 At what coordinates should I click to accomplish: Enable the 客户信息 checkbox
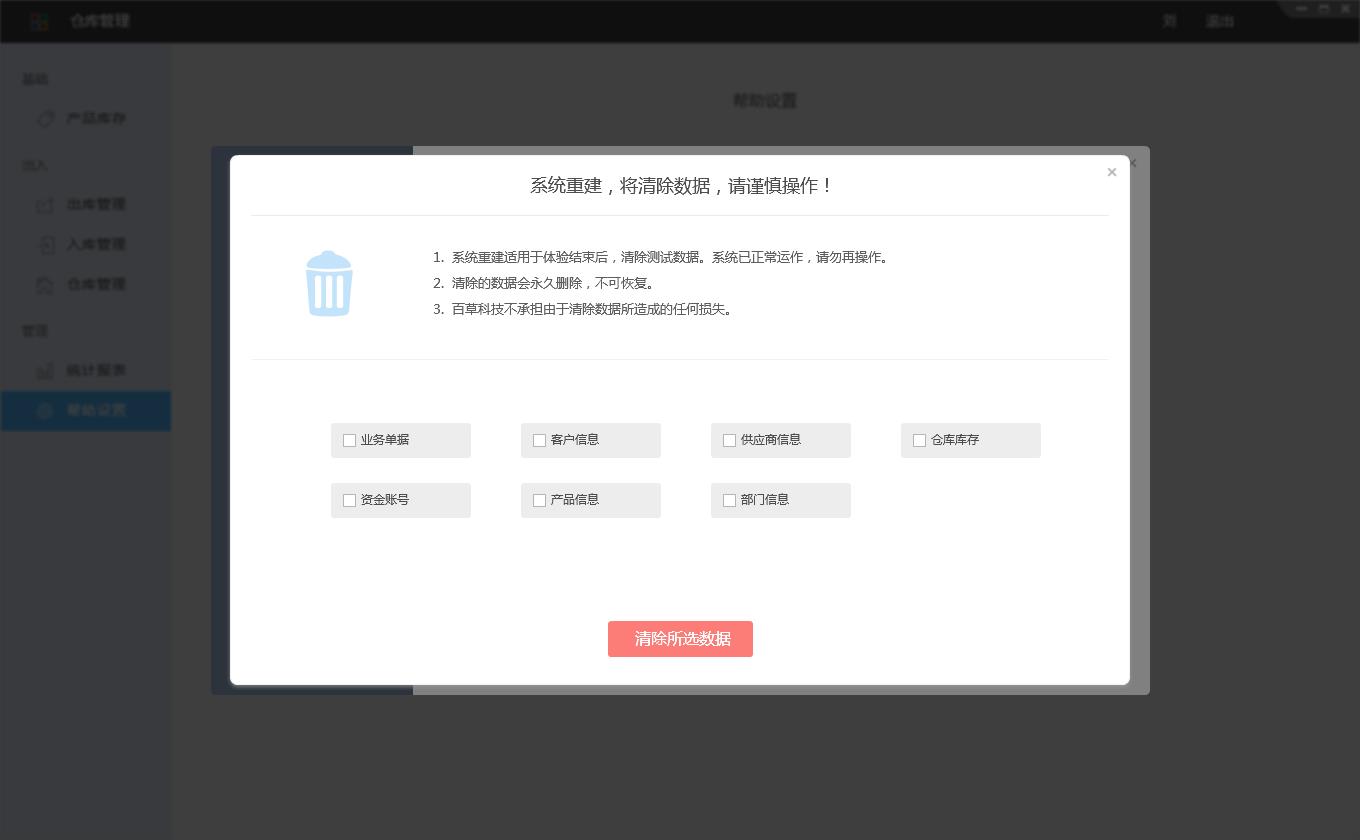point(539,440)
